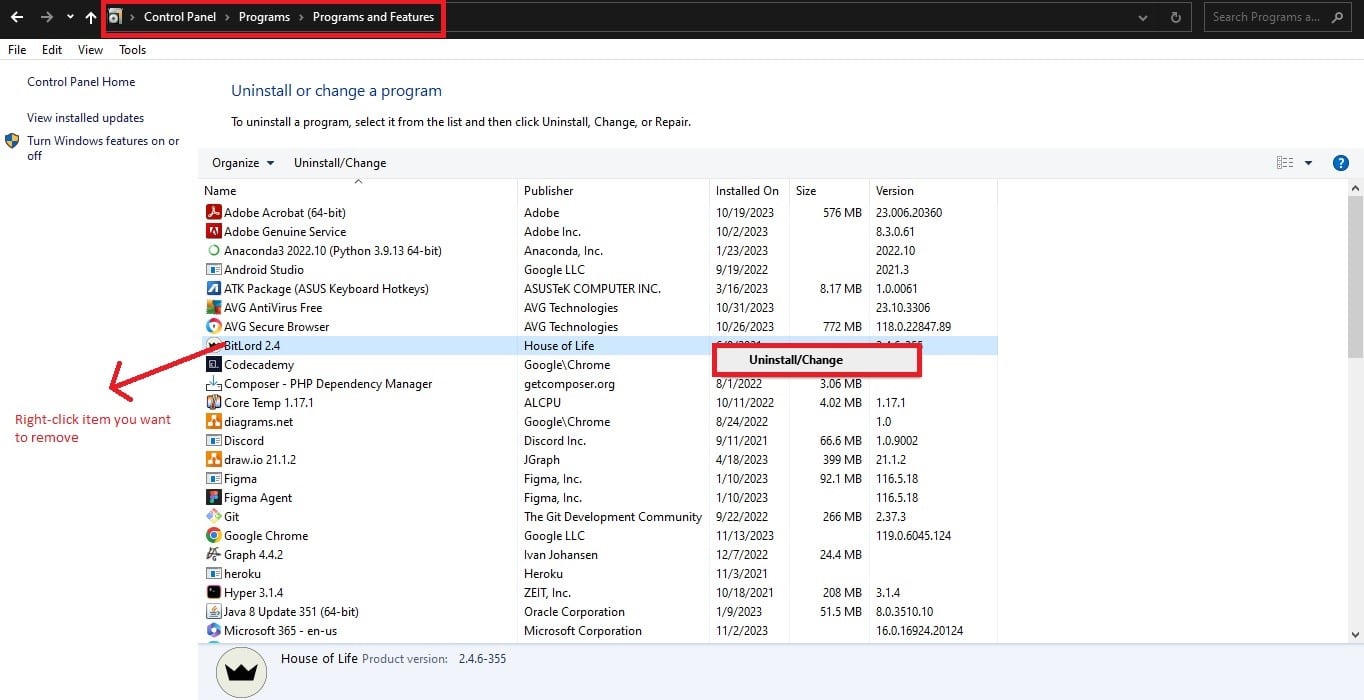This screenshot has width=1364, height=700.
Task: Select the diagrams.net icon
Action: pyautogui.click(x=213, y=421)
